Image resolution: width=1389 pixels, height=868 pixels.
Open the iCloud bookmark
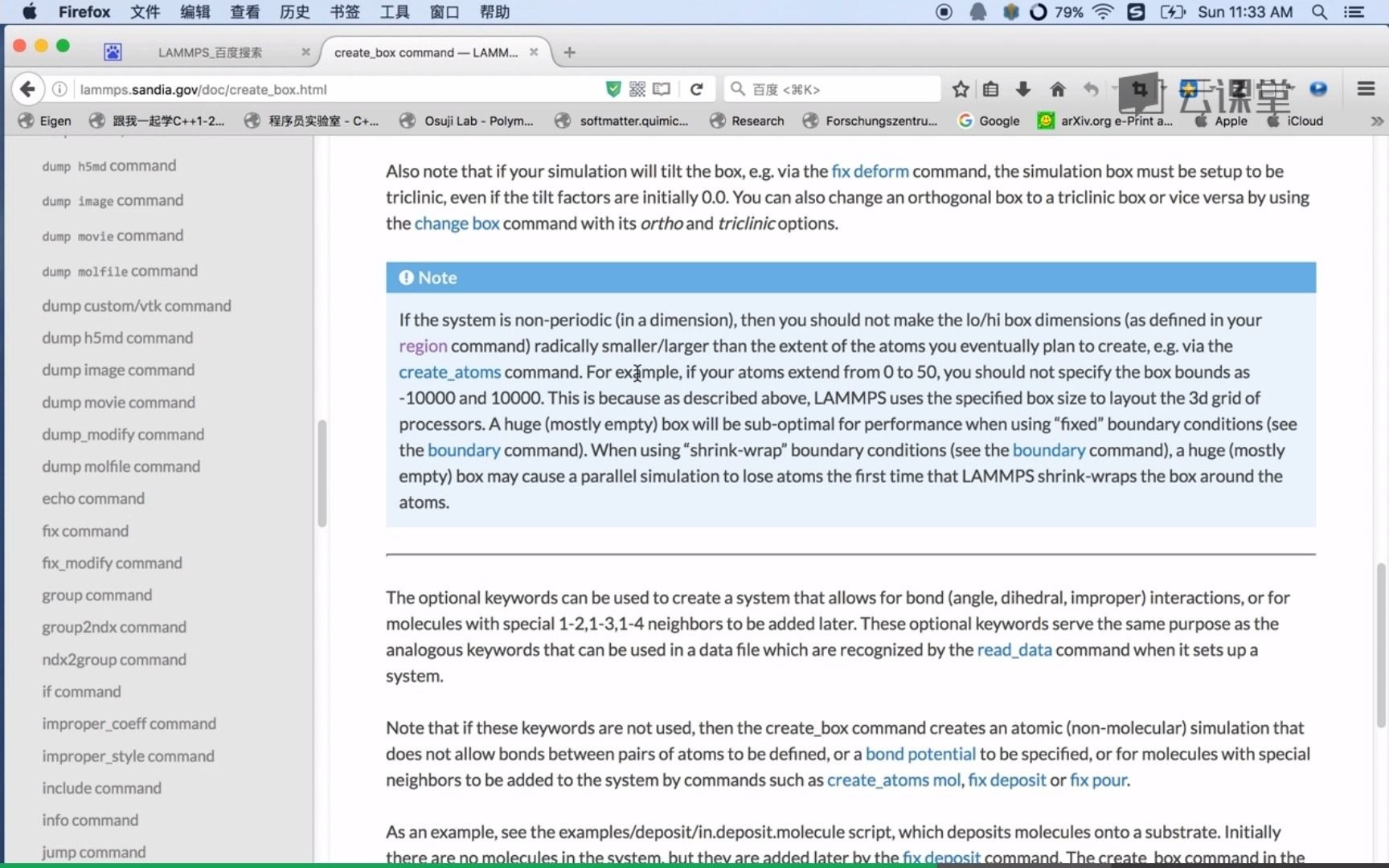pos(1295,121)
